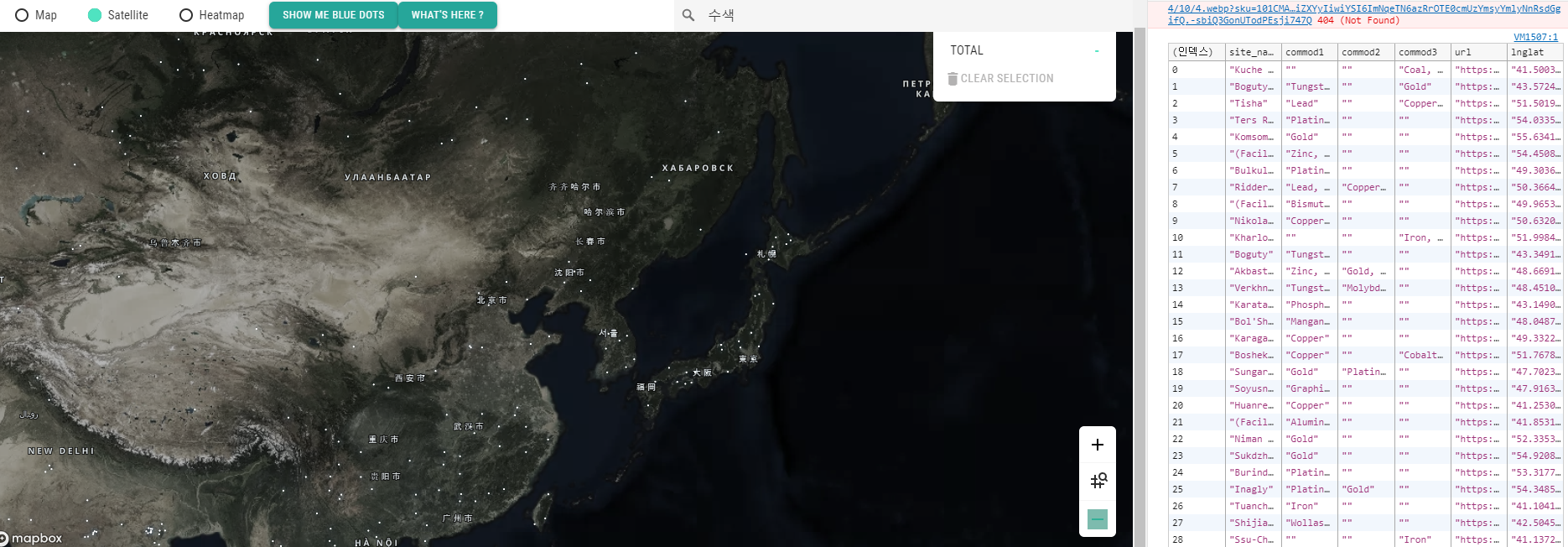Sort by the site_na… column header
Image resolution: width=1568 pixels, height=547 pixels.
[1253, 52]
